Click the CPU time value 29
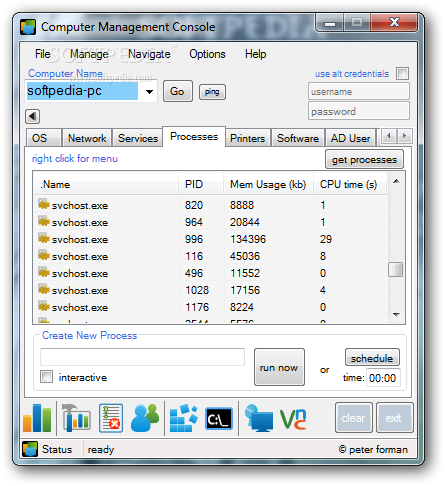The image size is (445, 486). tap(326, 239)
